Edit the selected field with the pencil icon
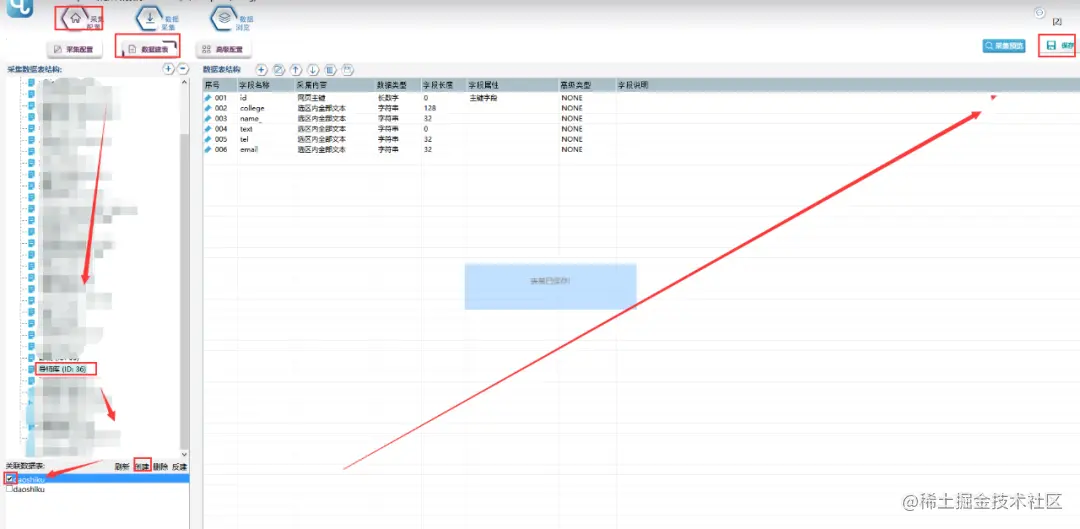Viewport: 1080px width, 529px height. pos(278,70)
